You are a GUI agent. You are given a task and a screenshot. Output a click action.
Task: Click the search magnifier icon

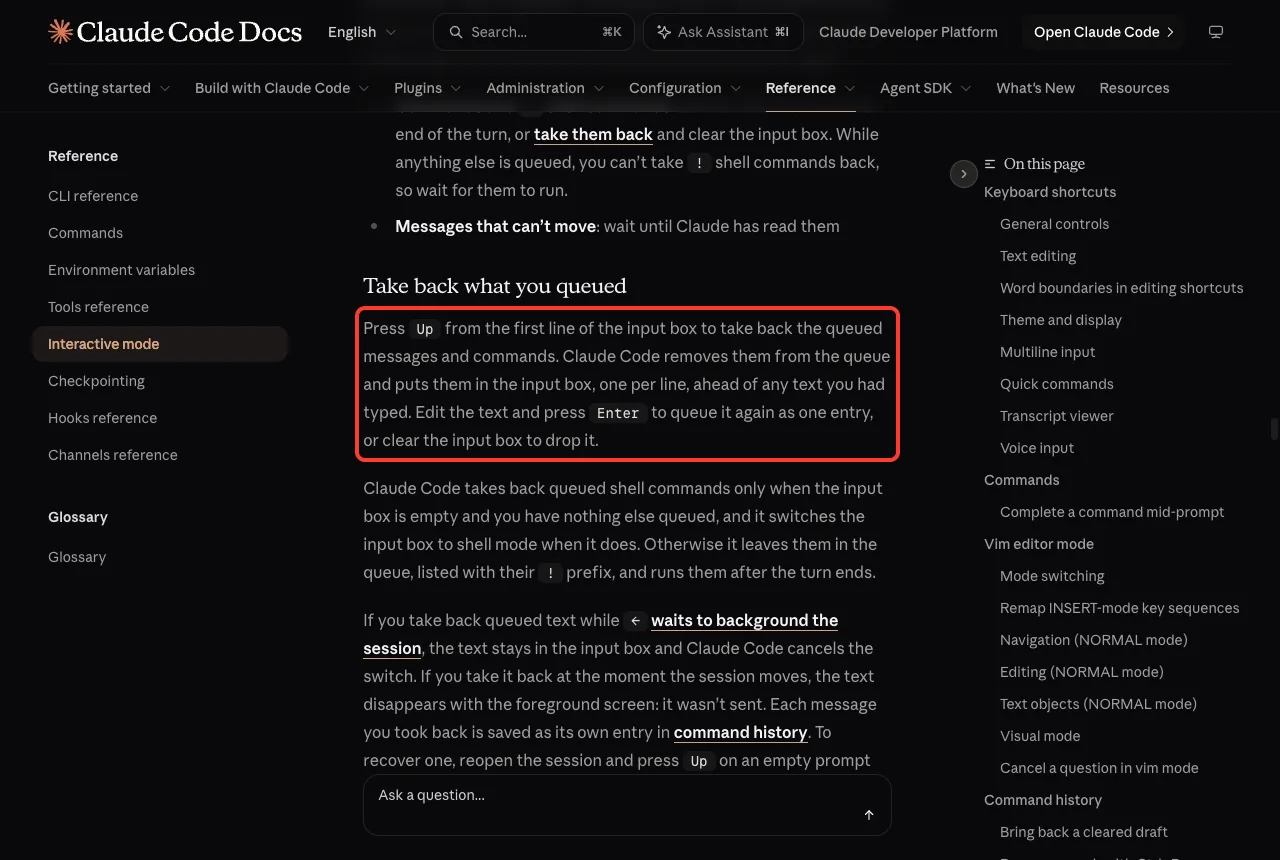click(x=456, y=32)
